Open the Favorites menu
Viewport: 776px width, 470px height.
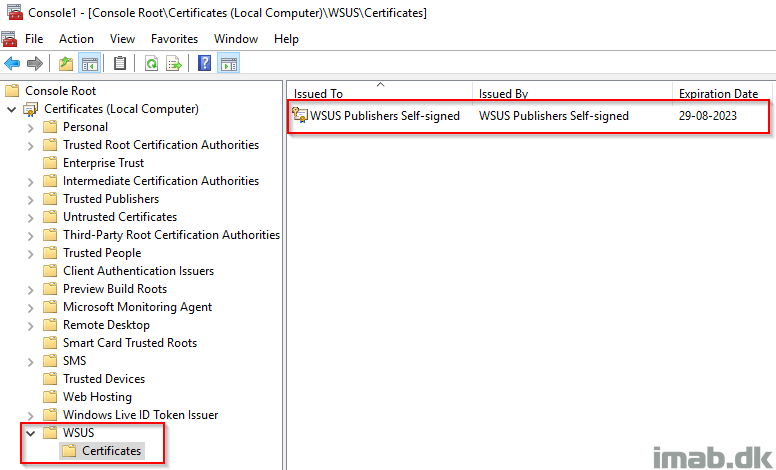click(174, 39)
